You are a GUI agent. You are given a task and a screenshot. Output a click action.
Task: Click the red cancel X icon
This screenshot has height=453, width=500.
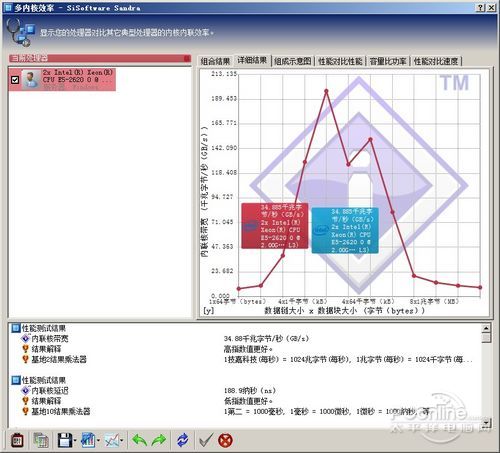[225, 440]
